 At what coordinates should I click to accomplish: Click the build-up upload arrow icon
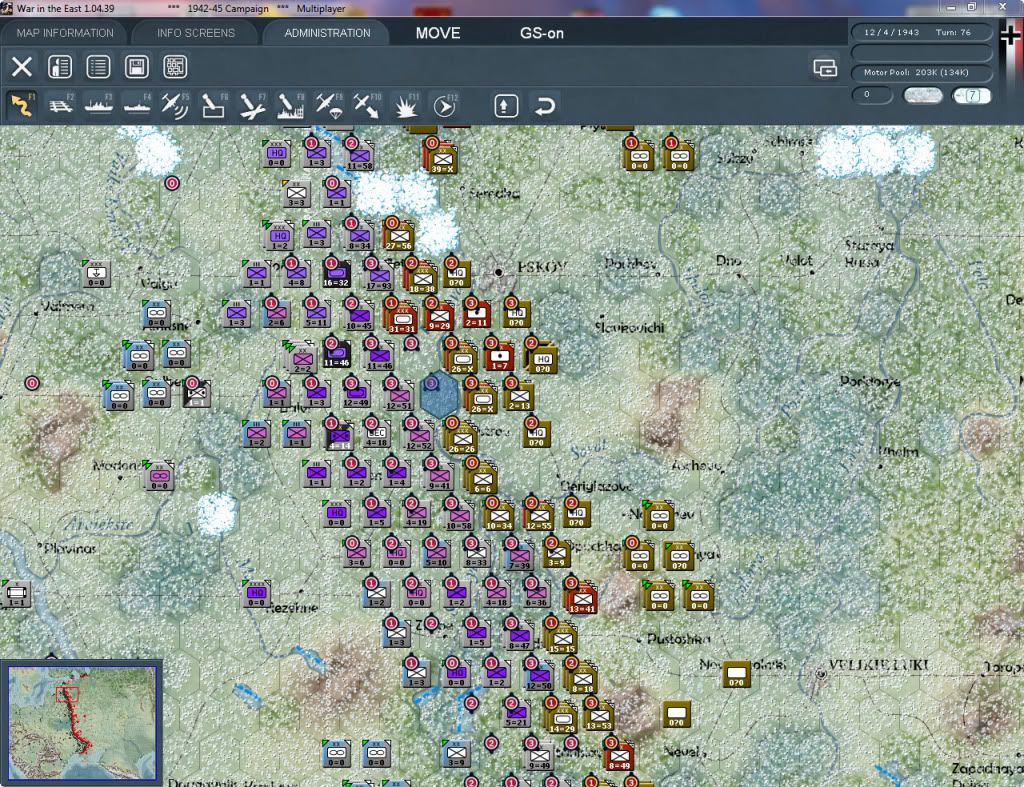[506, 106]
